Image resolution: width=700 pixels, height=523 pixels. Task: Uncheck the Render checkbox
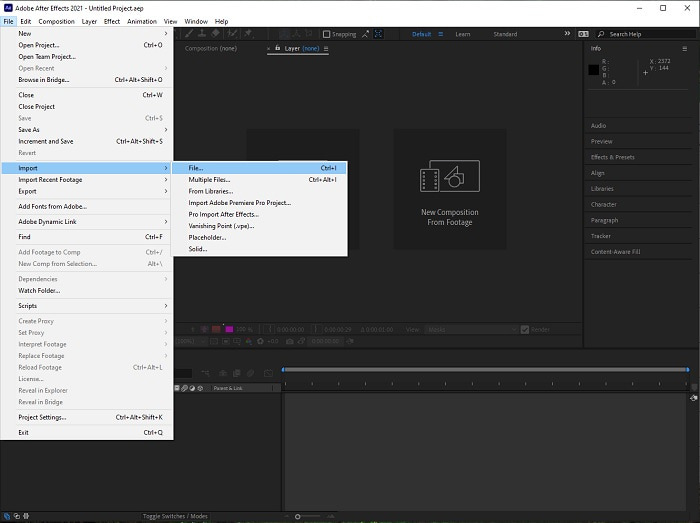click(x=524, y=329)
